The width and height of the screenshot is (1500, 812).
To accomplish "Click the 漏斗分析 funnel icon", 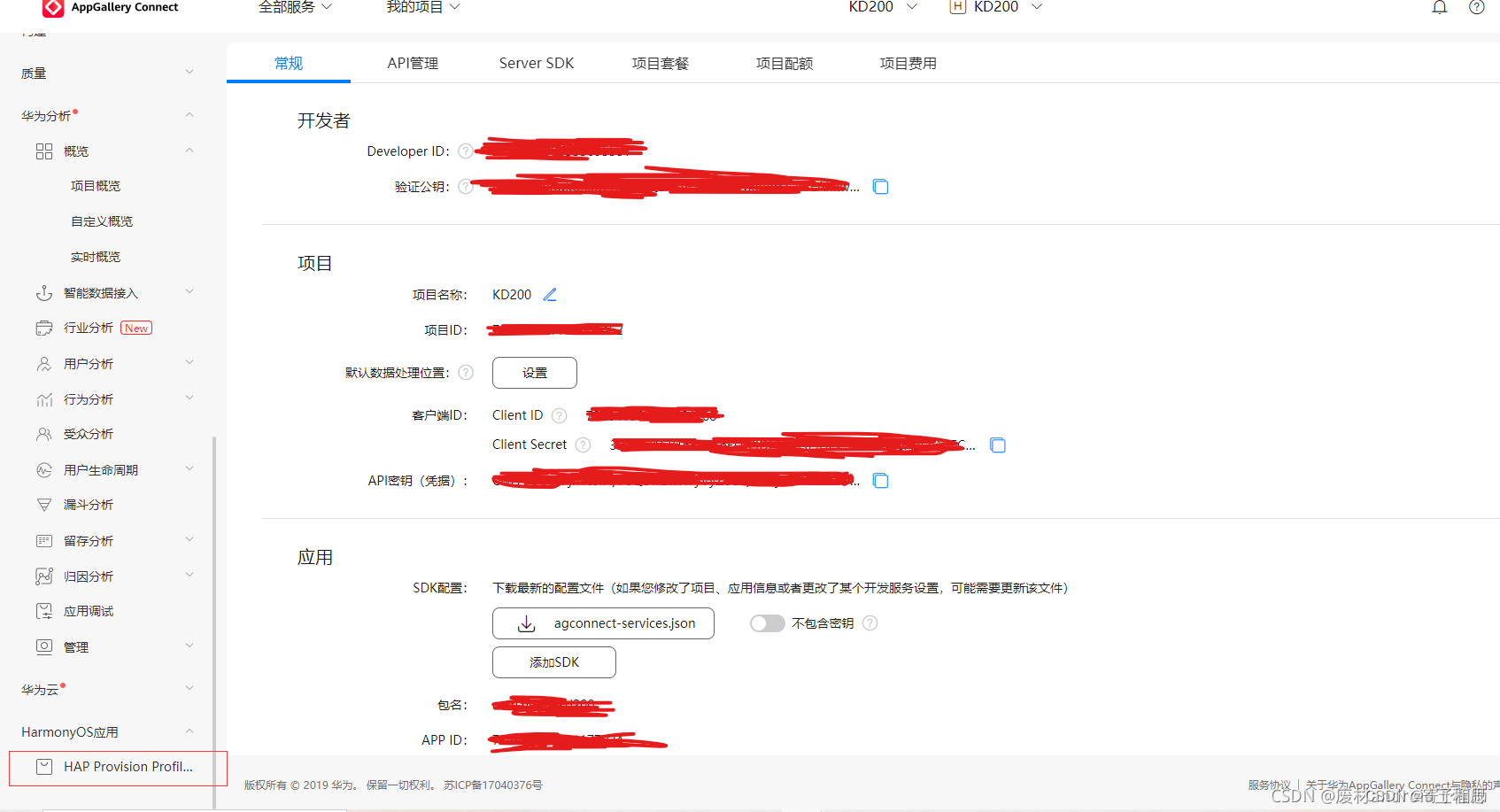I will [x=44, y=505].
